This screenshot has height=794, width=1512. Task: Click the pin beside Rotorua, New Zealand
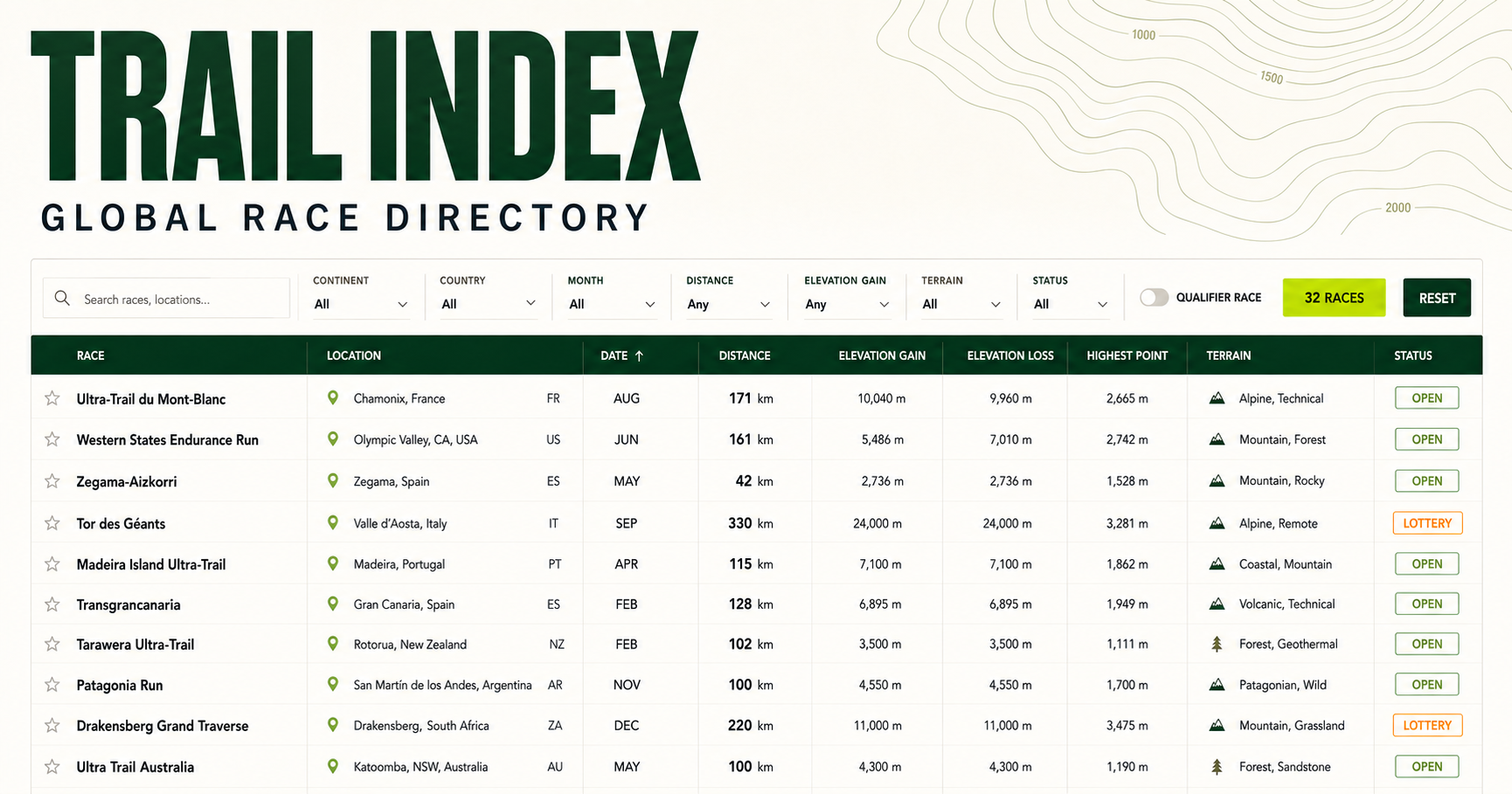click(333, 644)
